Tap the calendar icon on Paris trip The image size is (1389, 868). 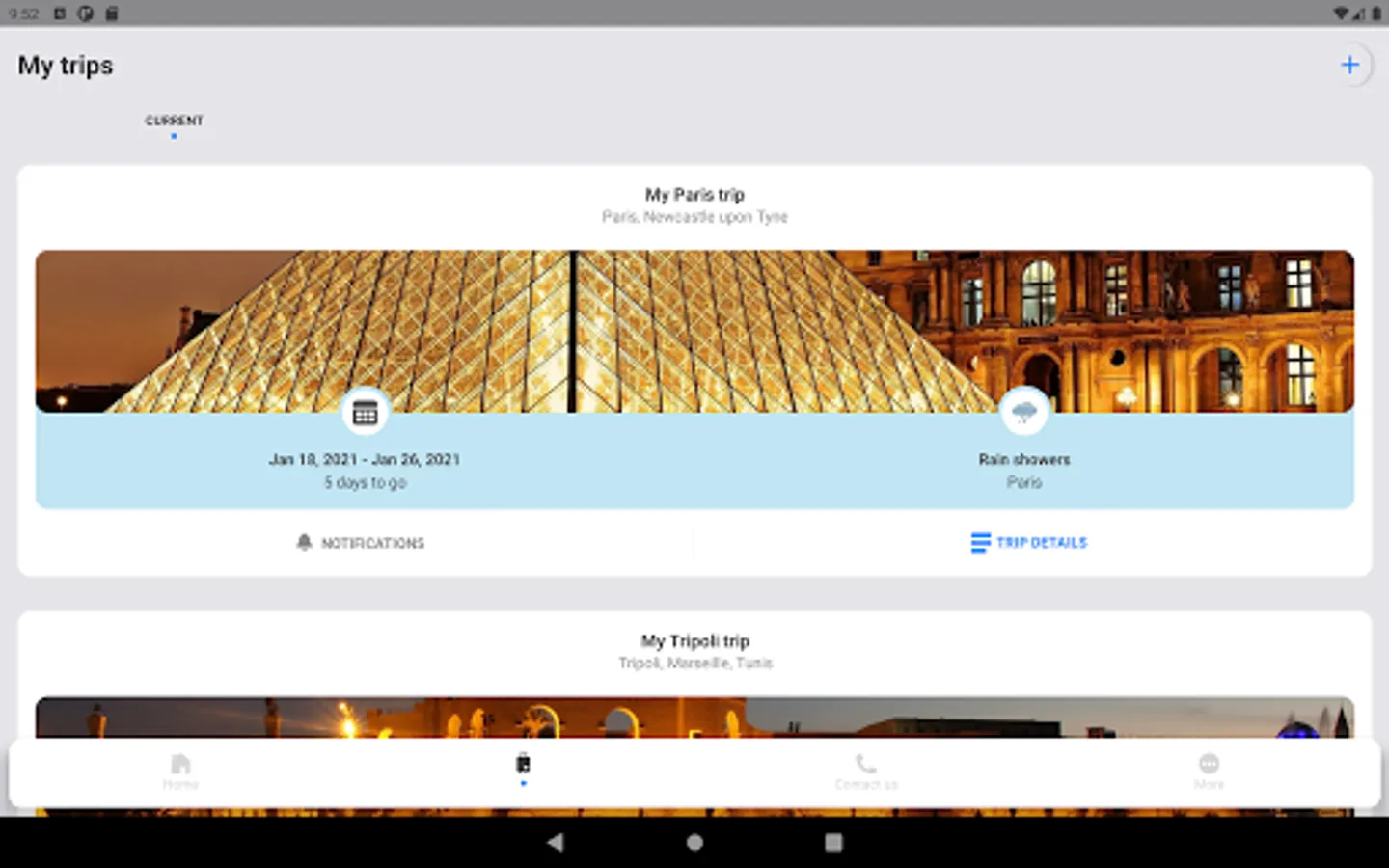pyautogui.click(x=365, y=412)
